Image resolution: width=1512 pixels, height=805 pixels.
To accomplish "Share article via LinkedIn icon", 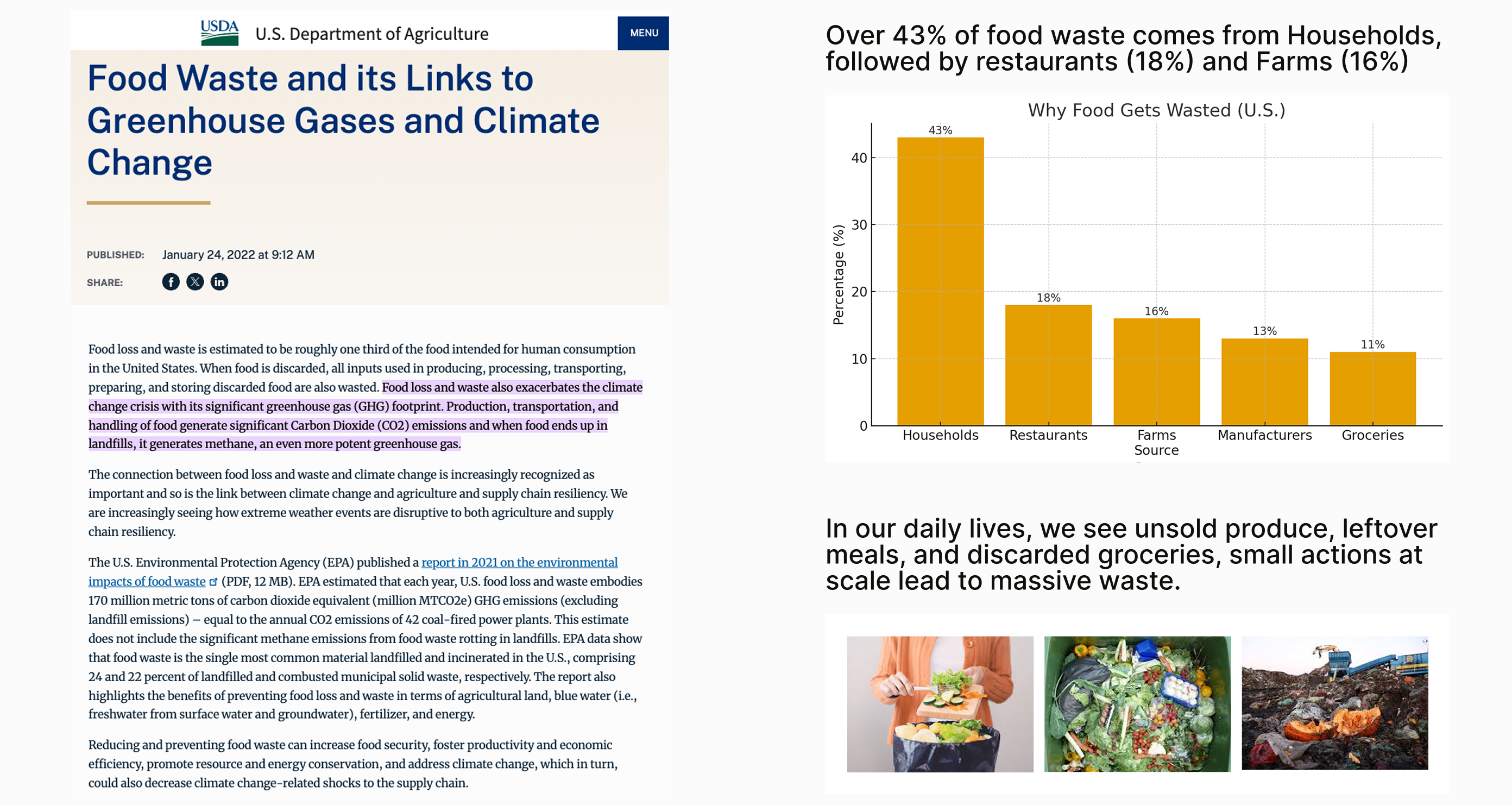I will tap(219, 282).
